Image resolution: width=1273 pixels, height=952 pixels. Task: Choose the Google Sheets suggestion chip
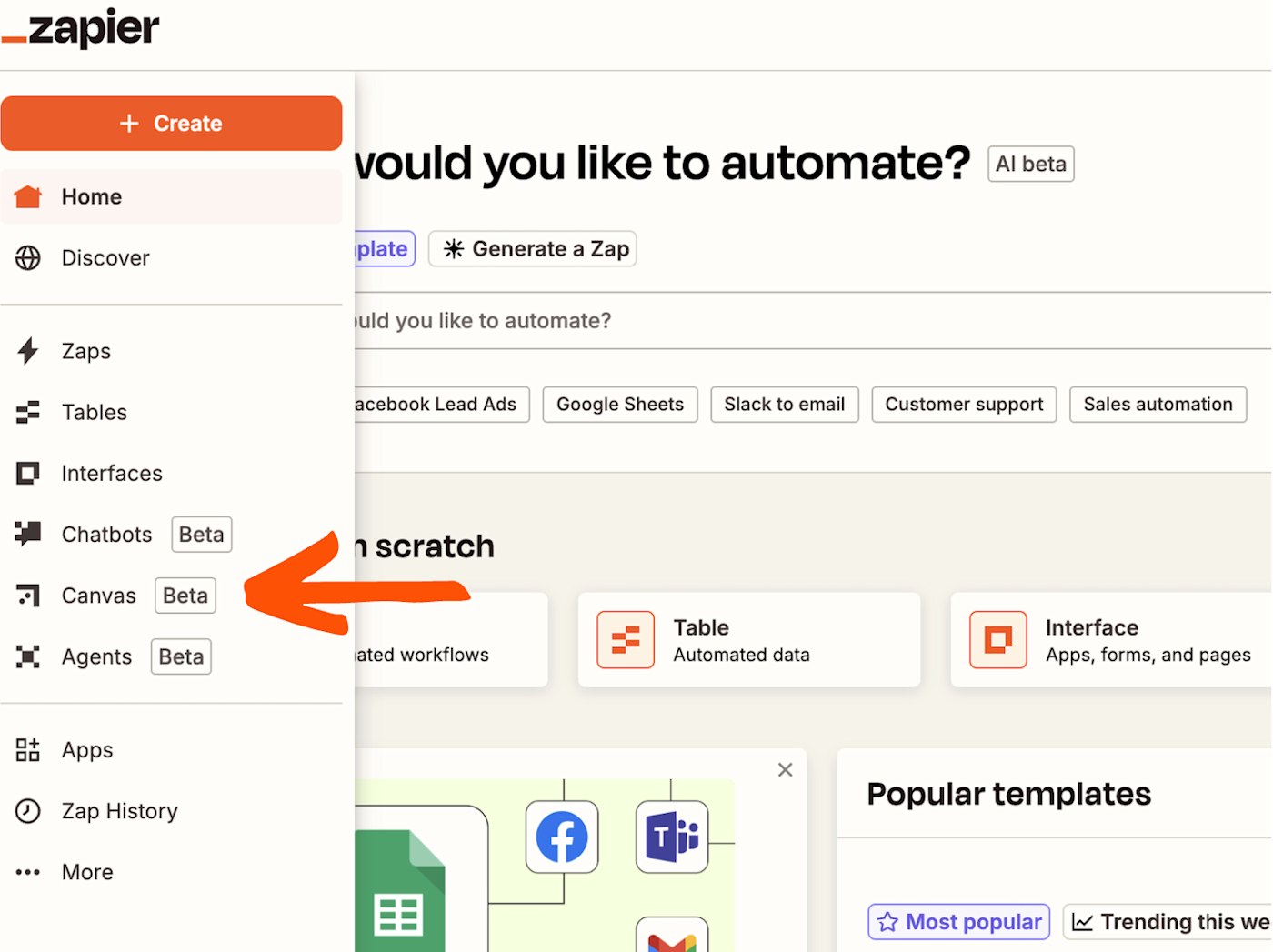pyautogui.click(x=620, y=405)
